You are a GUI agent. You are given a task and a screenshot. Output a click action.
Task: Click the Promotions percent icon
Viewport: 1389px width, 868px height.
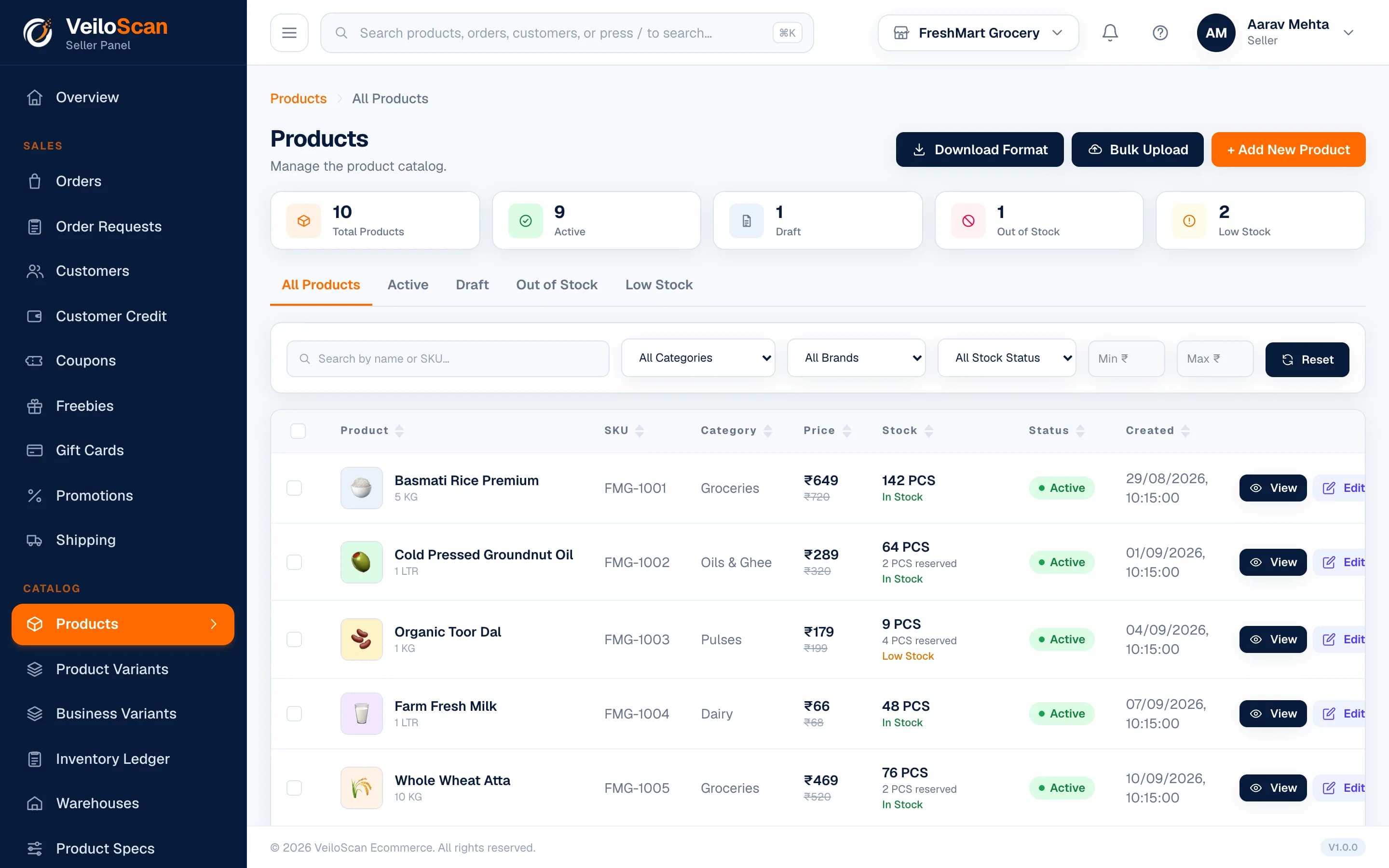[34, 495]
